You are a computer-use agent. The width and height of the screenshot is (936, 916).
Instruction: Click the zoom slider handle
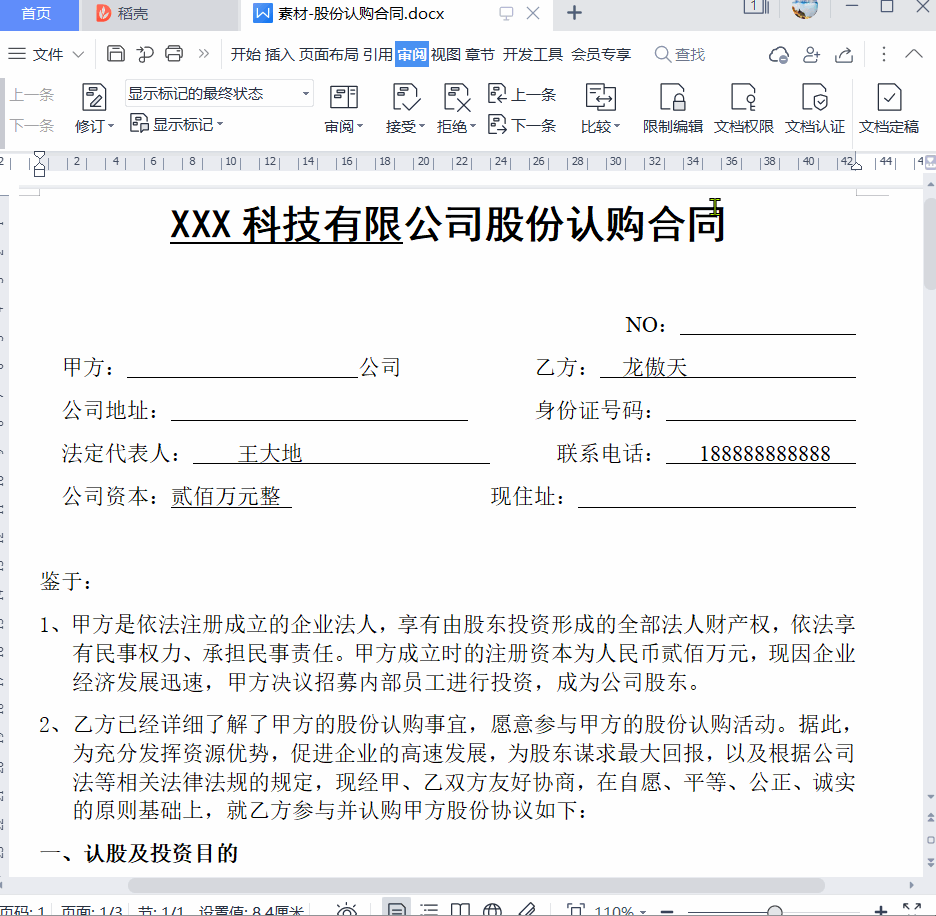[x=775, y=912]
